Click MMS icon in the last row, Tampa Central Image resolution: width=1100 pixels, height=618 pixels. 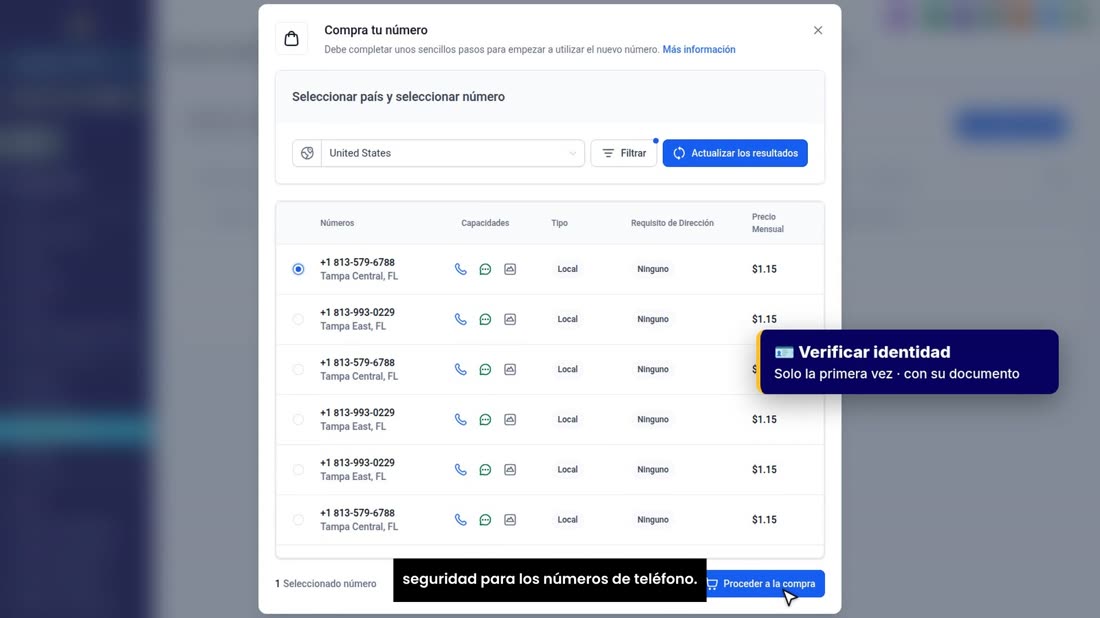(x=510, y=520)
